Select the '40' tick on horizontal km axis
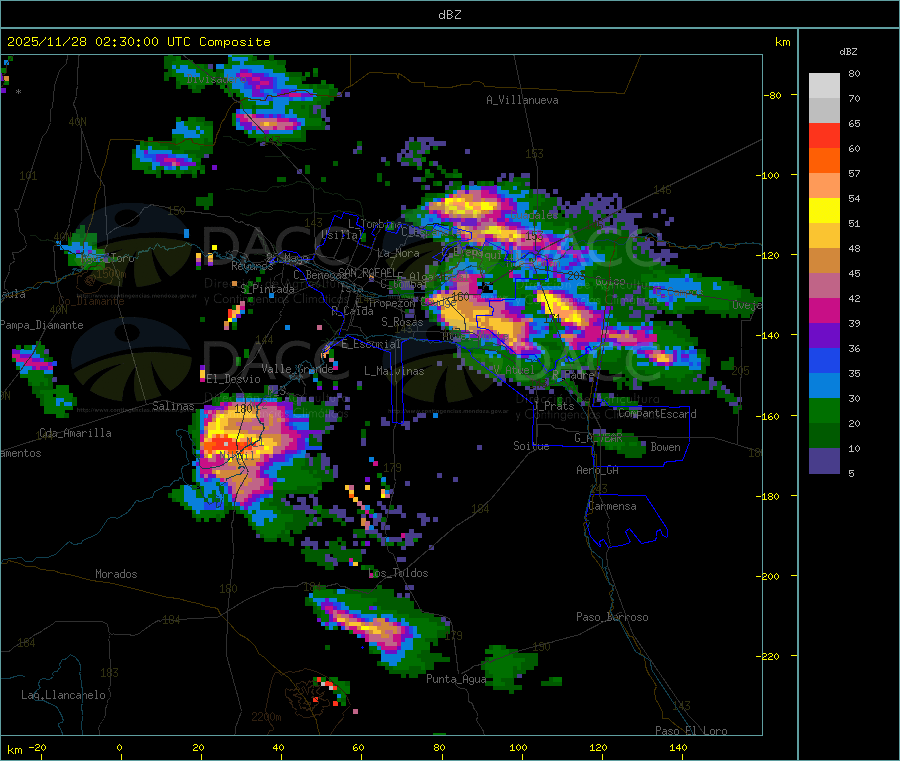The image size is (900, 761). 278,747
